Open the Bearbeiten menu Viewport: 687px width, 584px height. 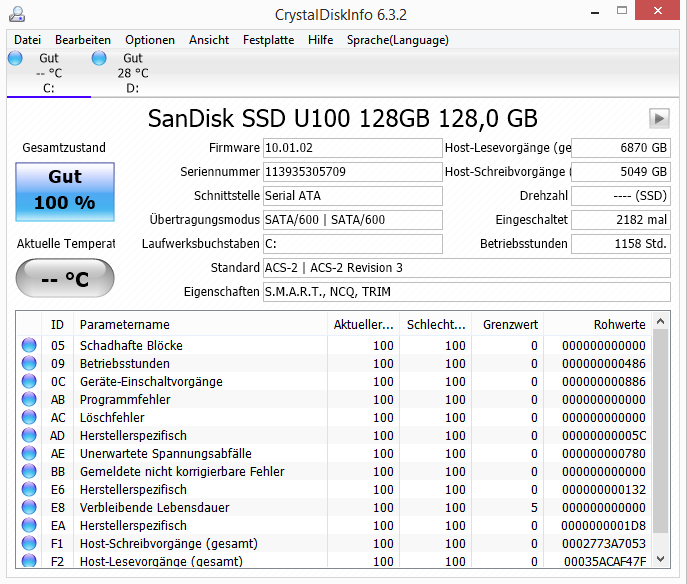coord(83,40)
